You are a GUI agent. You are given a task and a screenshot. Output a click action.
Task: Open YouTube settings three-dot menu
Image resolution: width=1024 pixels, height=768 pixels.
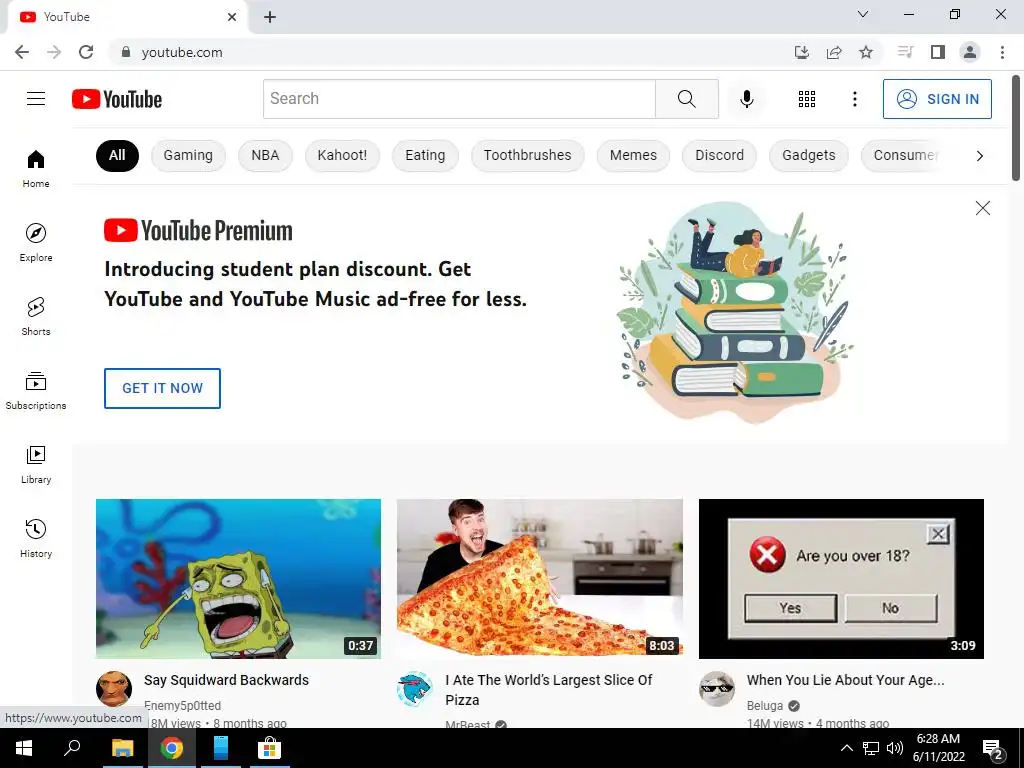point(854,99)
